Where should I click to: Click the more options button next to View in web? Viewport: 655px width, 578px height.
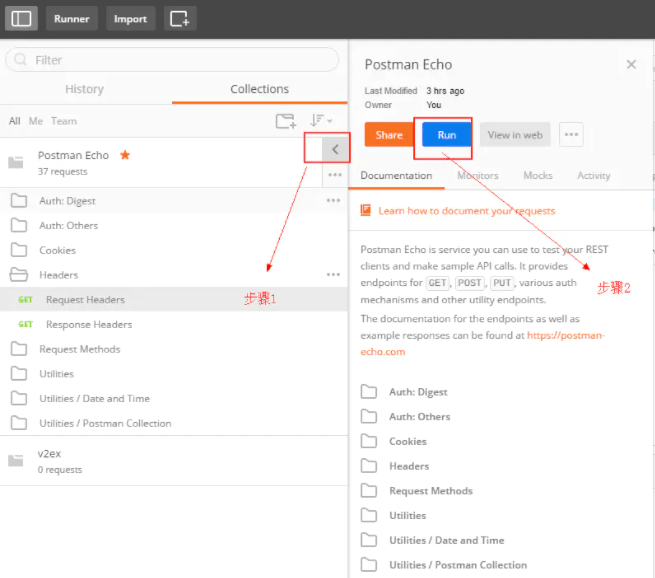[571, 135]
